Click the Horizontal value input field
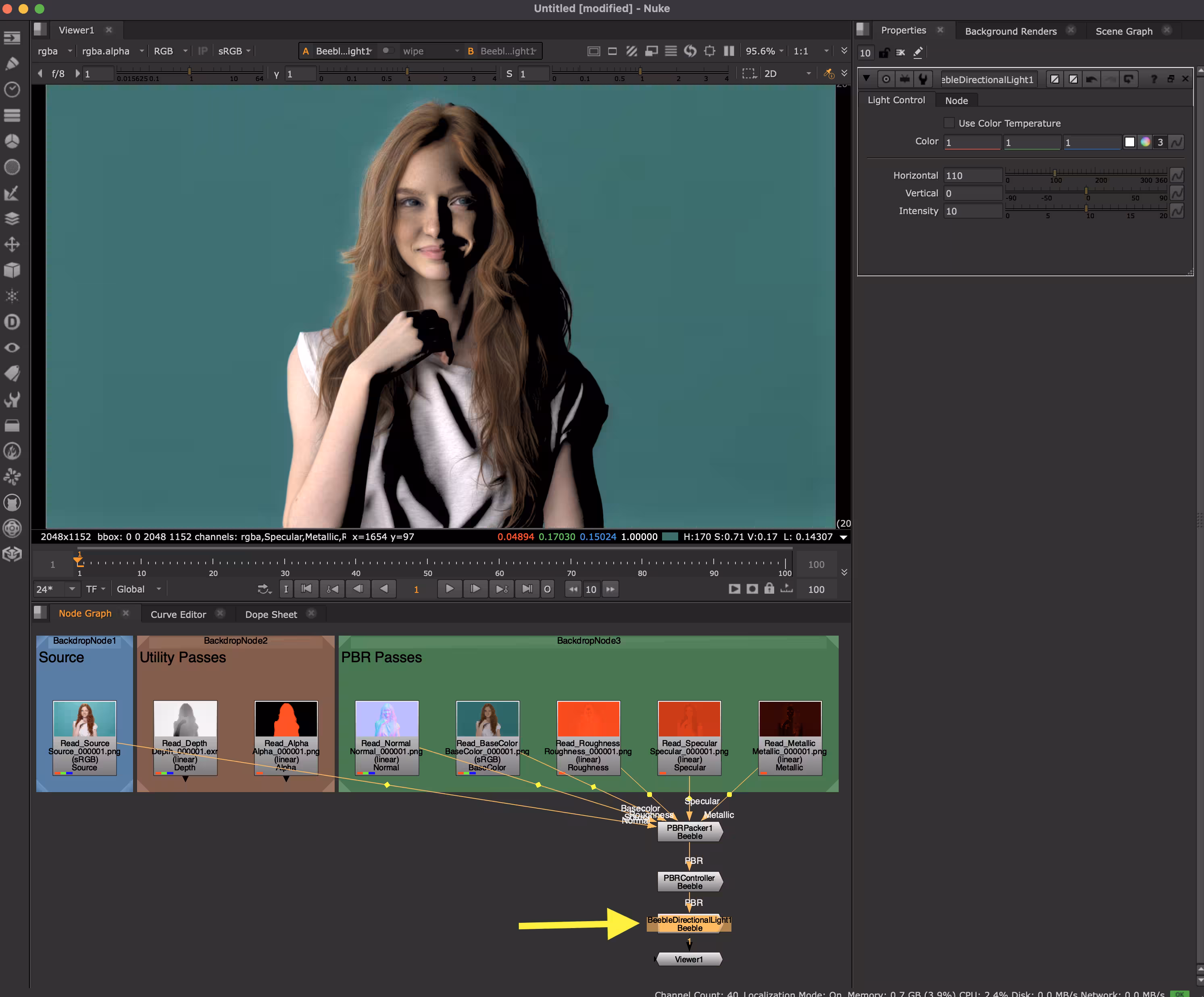This screenshot has width=1204, height=997. pos(973,175)
